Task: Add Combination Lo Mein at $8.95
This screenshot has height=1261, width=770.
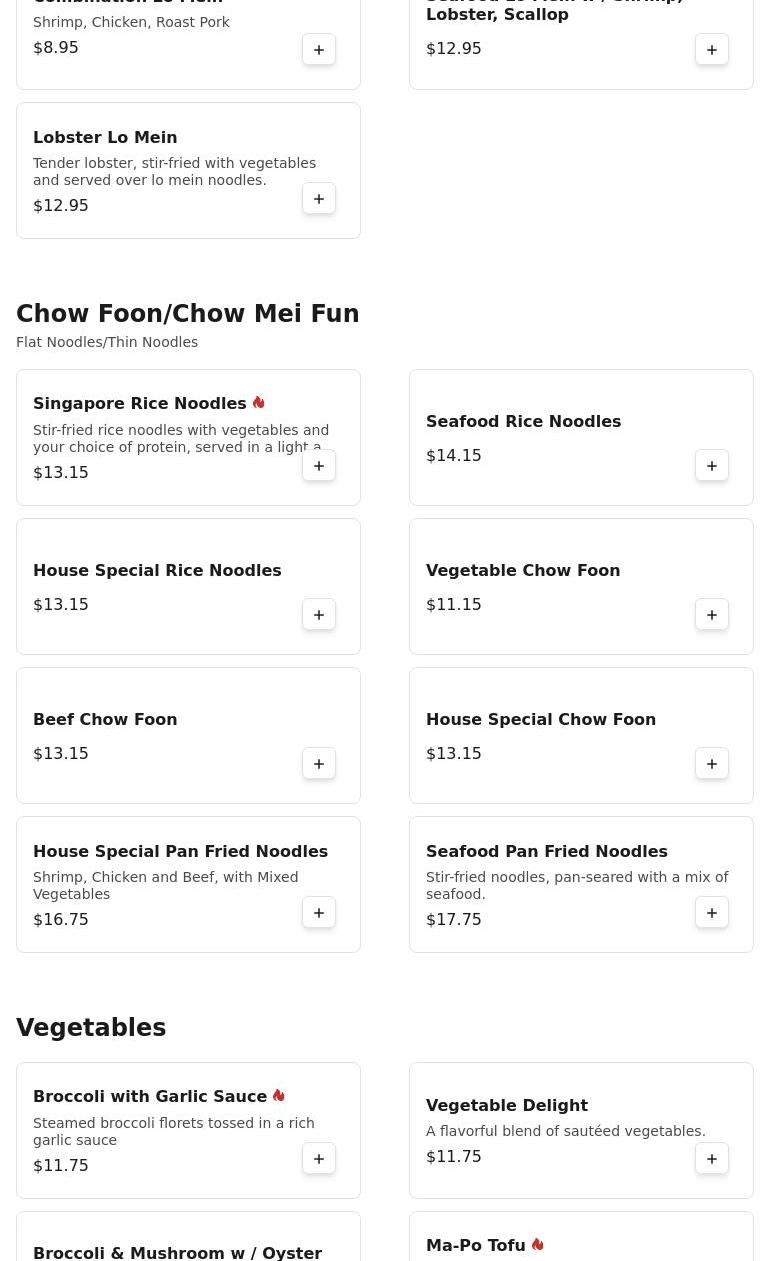Action: 319,50
